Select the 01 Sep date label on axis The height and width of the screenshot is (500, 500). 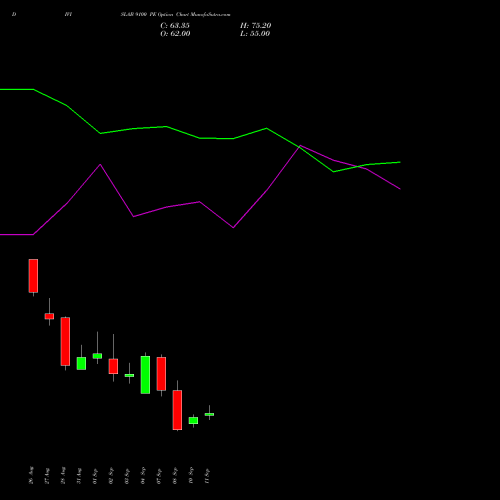(x=95, y=476)
